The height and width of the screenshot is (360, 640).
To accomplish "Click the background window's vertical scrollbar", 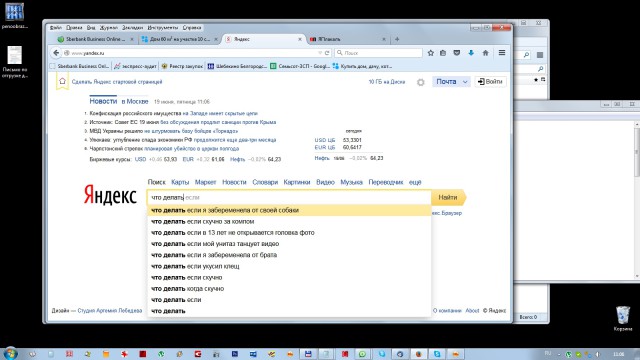I will click(x=637, y=200).
